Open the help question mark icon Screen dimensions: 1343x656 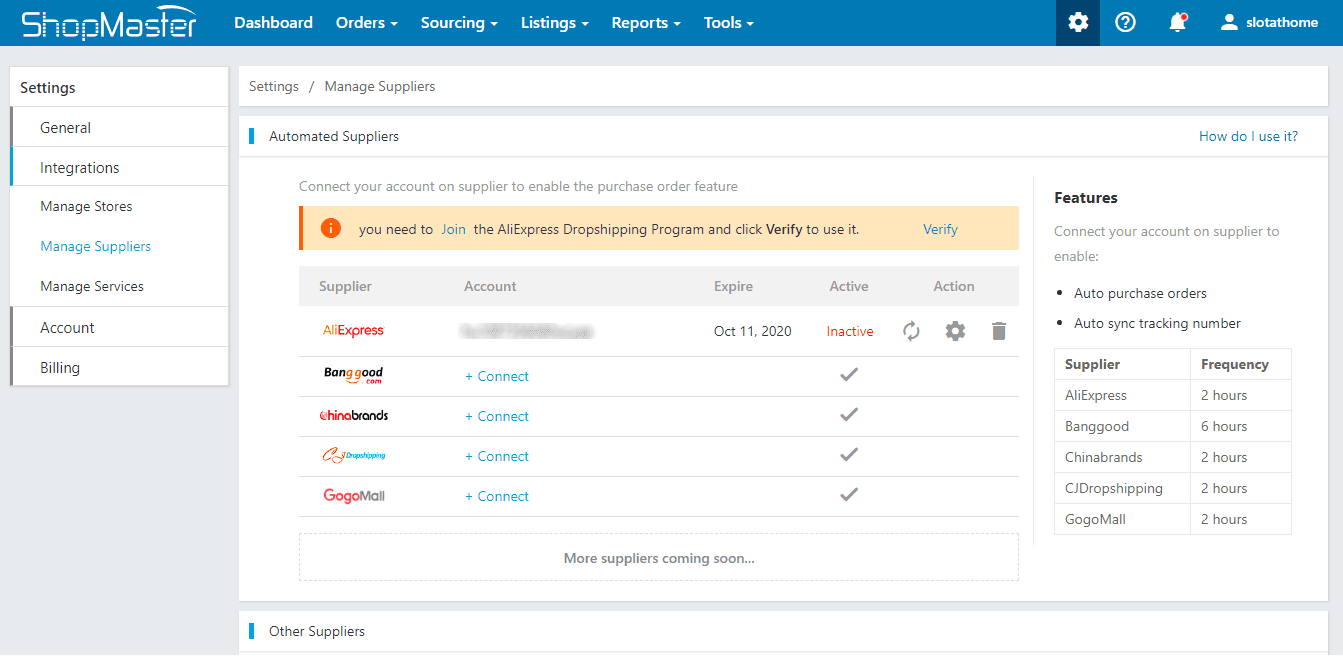click(1125, 22)
